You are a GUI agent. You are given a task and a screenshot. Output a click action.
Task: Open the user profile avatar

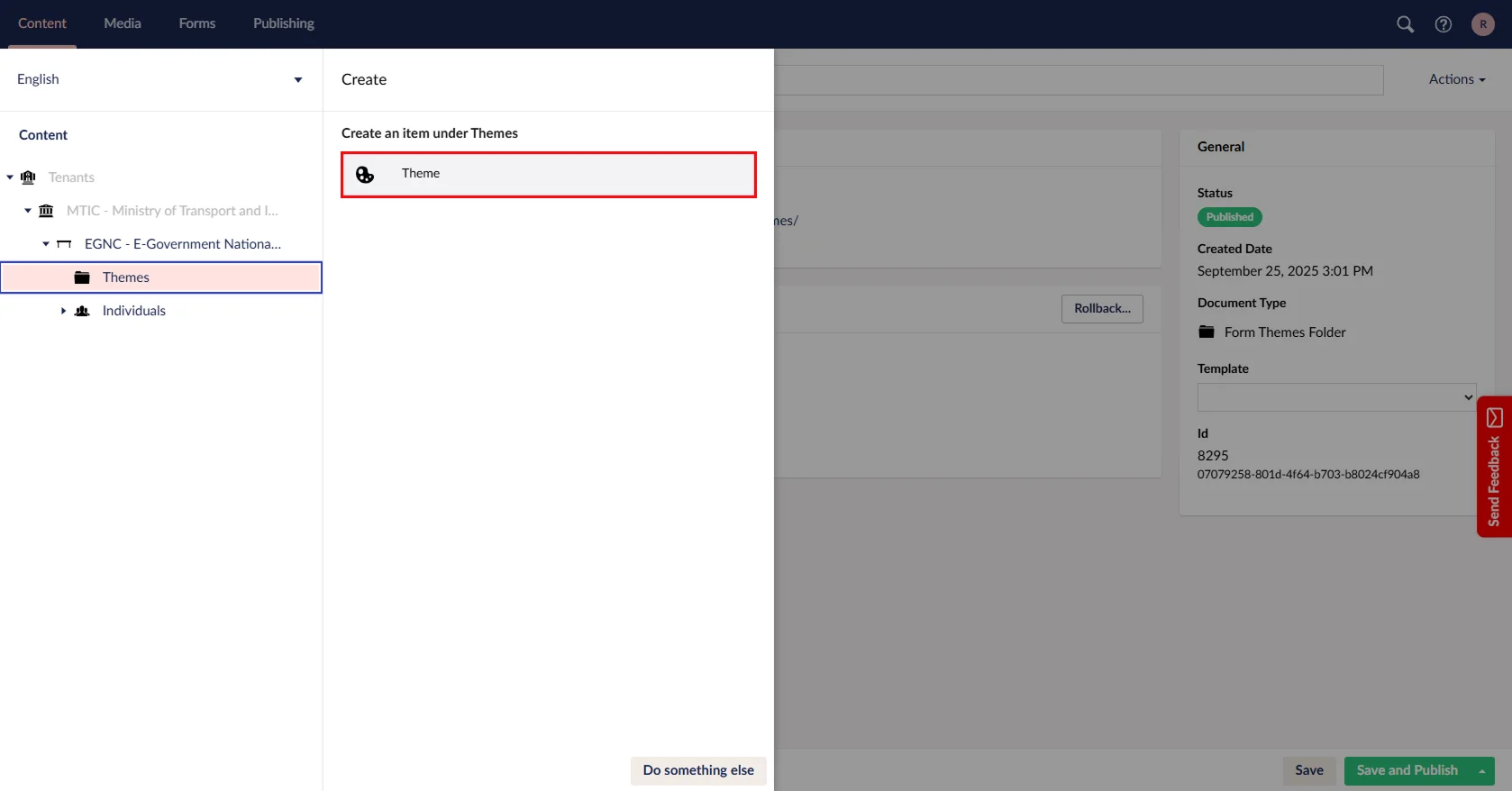coord(1482,24)
